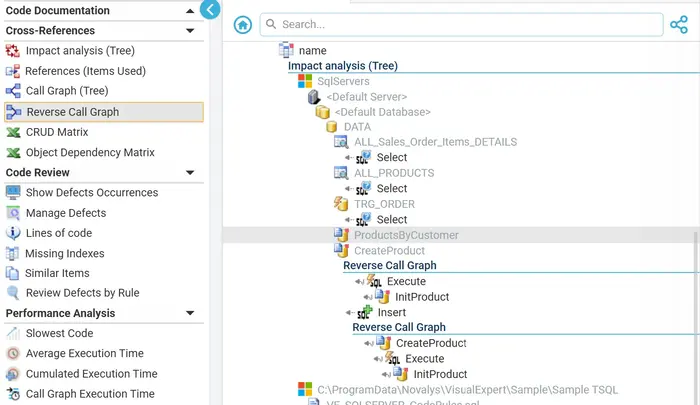
Task: Click the Default Server icon
Action: tap(314, 97)
